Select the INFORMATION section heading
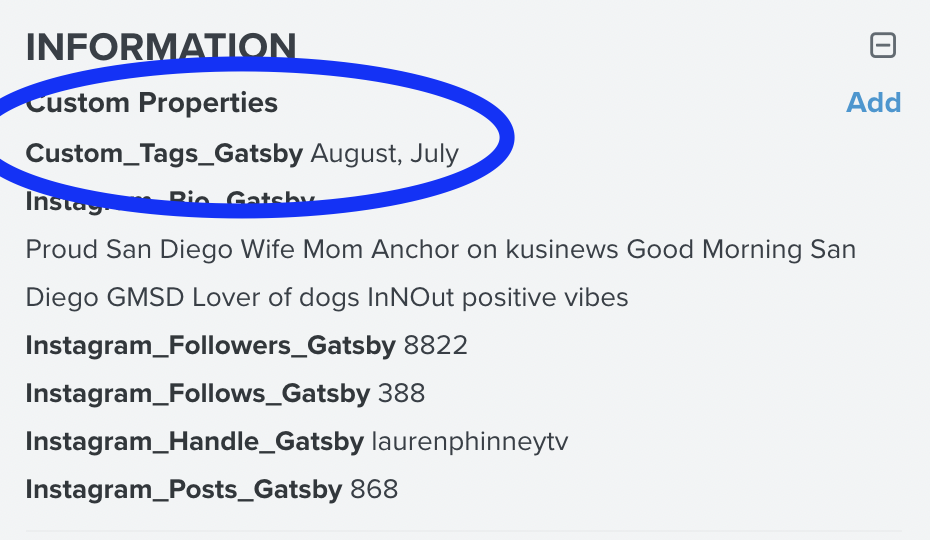Image resolution: width=930 pixels, height=540 pixels. 161,46
